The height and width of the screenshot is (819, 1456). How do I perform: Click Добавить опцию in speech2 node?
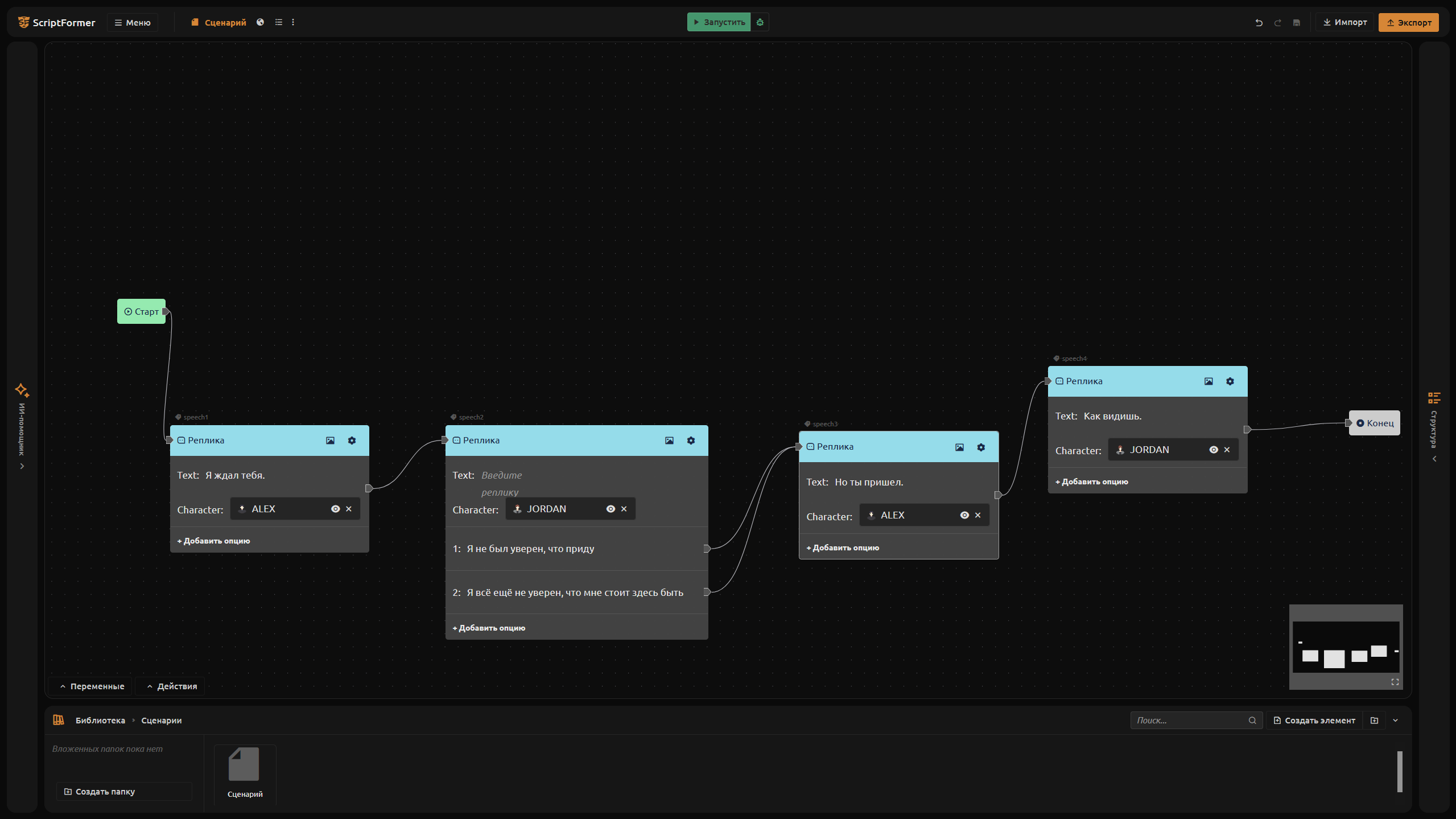click(489, 628)
